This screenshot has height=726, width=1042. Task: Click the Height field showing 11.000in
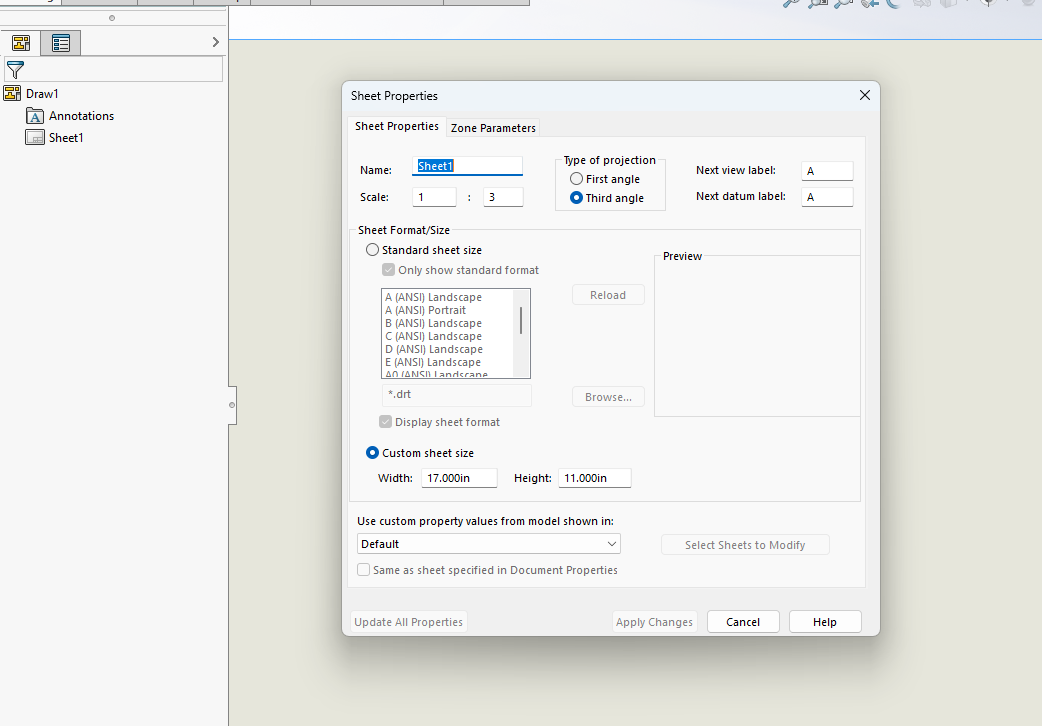(595, 478)
